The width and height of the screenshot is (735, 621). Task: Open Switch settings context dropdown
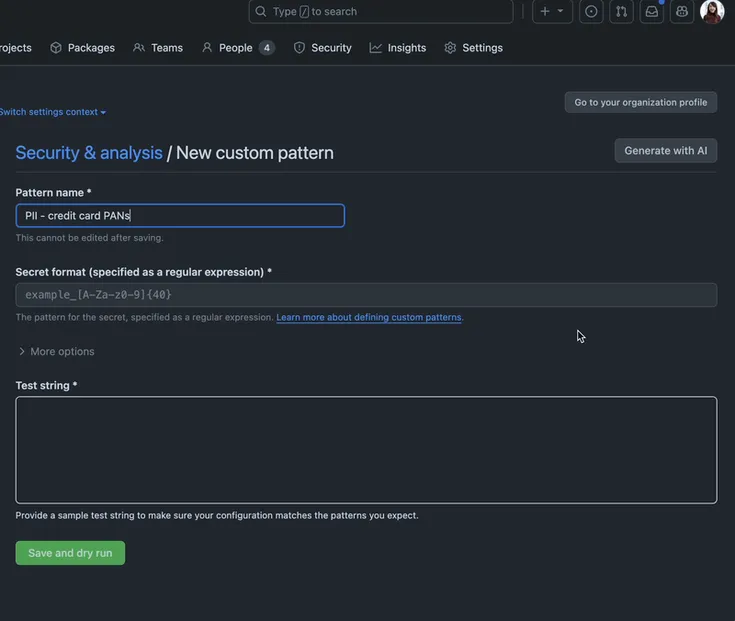coord(52,112)
